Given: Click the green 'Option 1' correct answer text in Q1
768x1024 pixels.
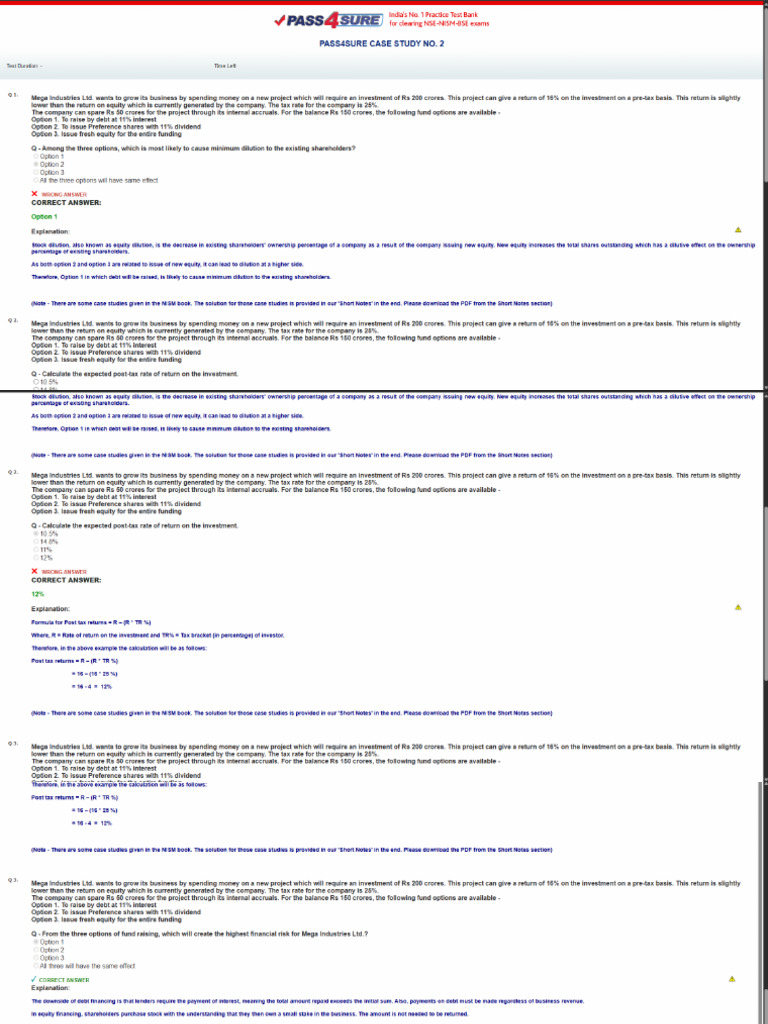Looking at the screenshot, I should [44, 216].
